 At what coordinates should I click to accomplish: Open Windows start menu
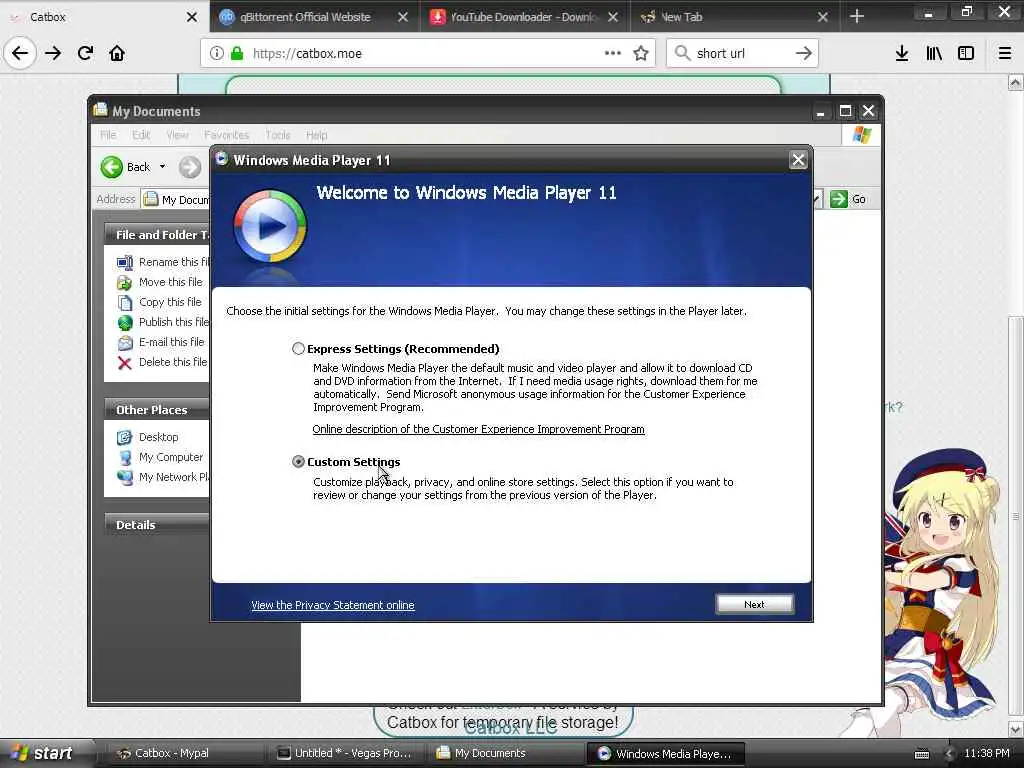click(44, 753)
